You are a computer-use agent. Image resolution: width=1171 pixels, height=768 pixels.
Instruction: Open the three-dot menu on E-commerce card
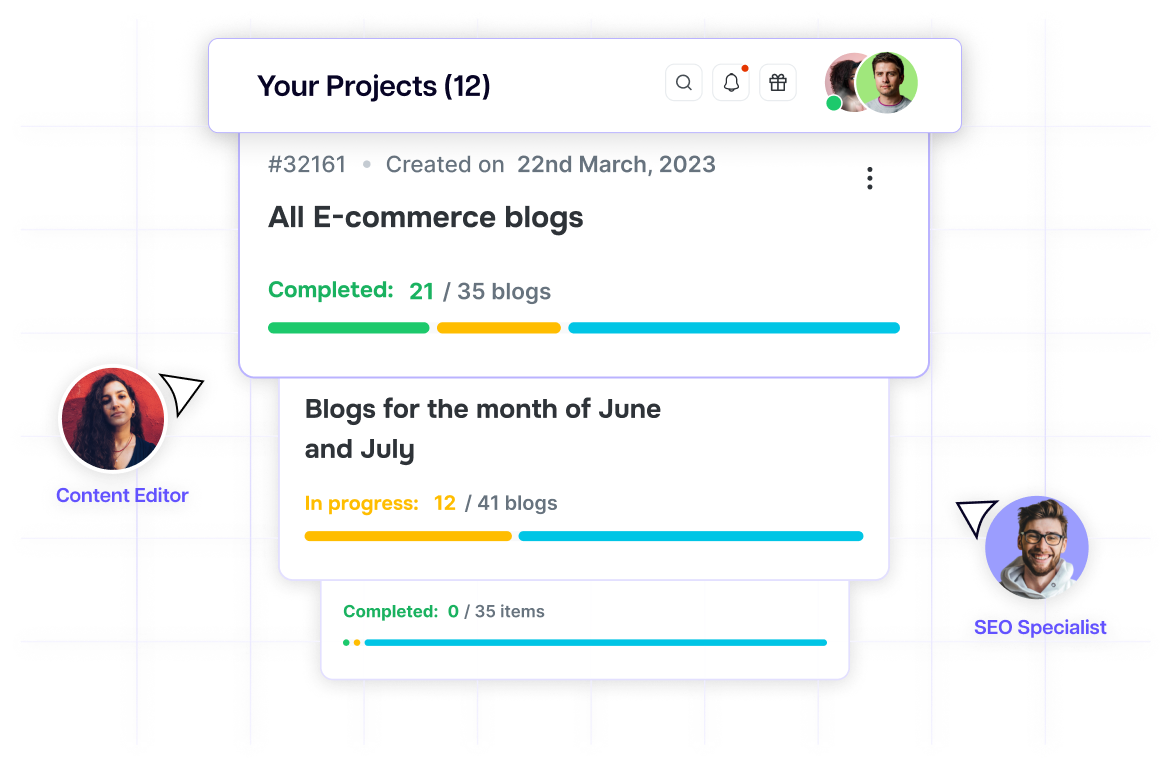[870, 179]
